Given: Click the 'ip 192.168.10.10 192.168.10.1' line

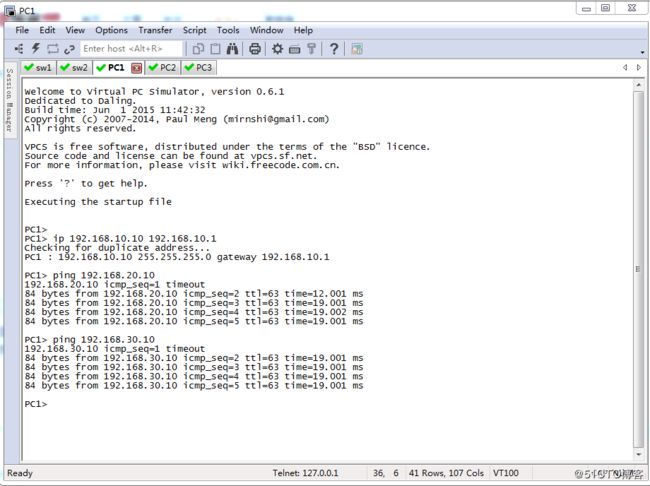Looking at the screenshot, I should click(x=120, y=239).
